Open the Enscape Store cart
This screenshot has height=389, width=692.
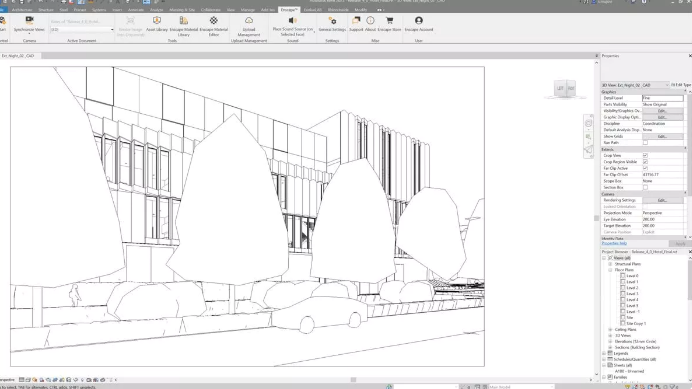[389, 20]
